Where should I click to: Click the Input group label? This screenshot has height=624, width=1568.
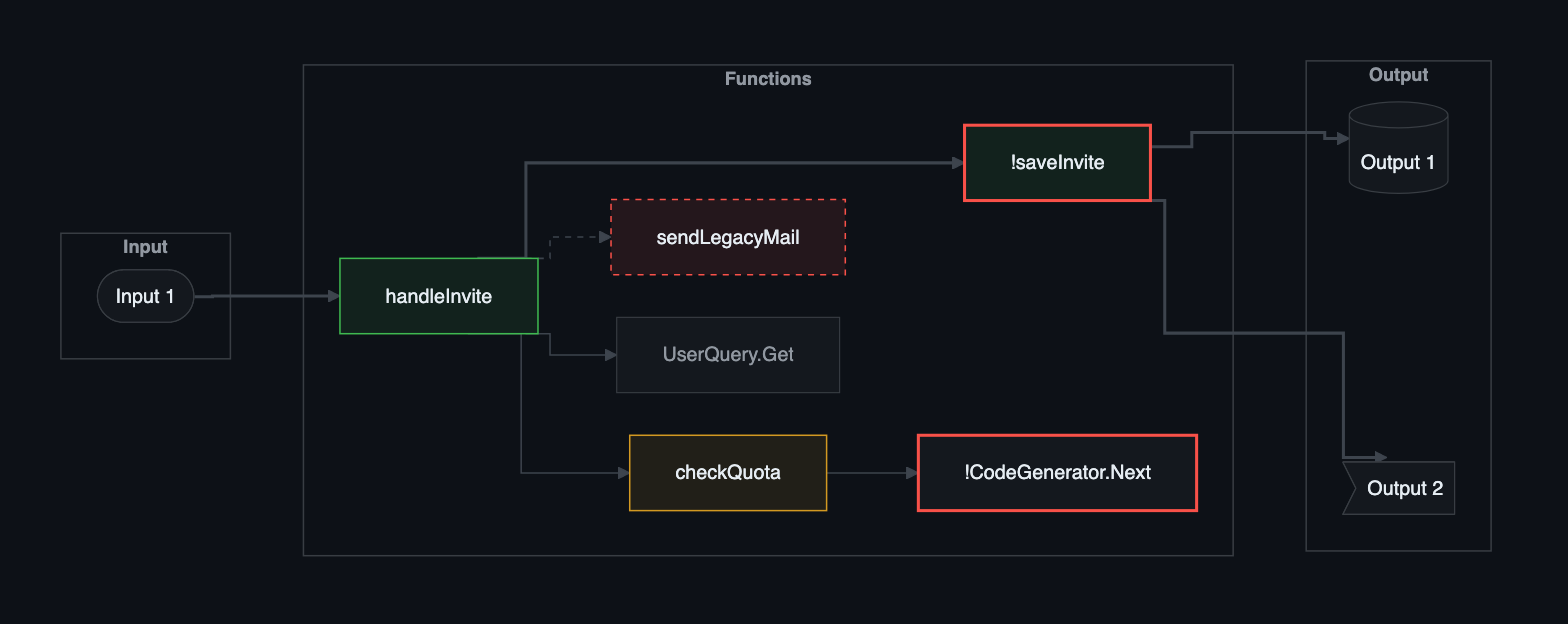145,247
